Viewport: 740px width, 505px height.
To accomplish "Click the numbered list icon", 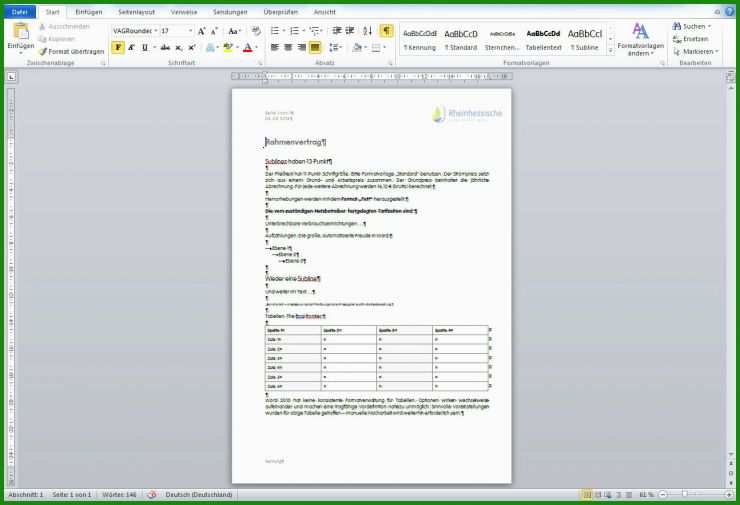I will [x=294, y=31].
